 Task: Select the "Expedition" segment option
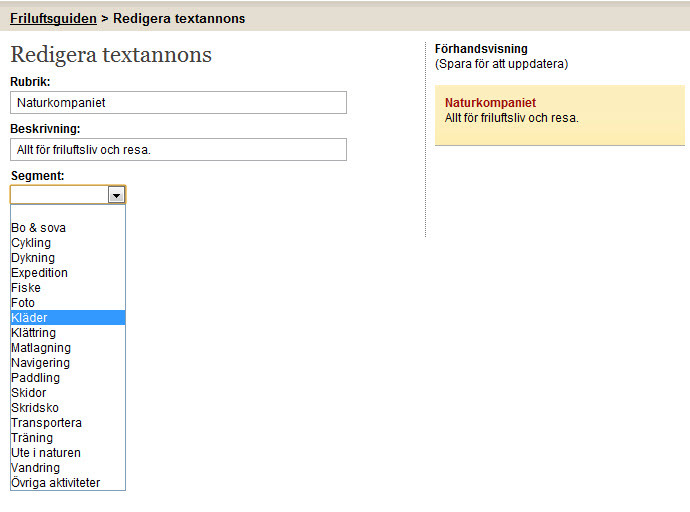pos(68,273)
